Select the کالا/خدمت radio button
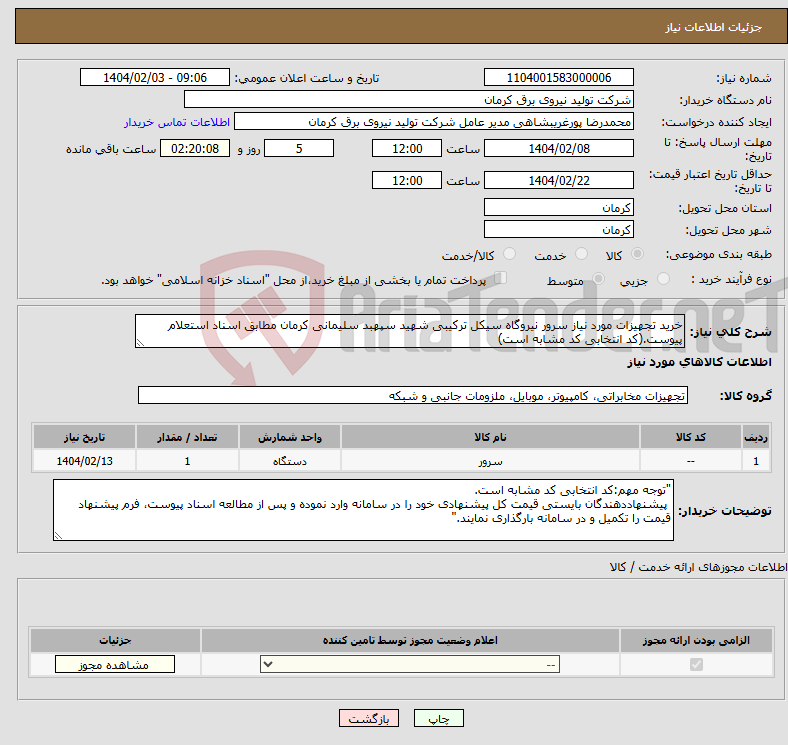Image resolution: width=788 pixels, height=745 pixels. click(509, 254)
